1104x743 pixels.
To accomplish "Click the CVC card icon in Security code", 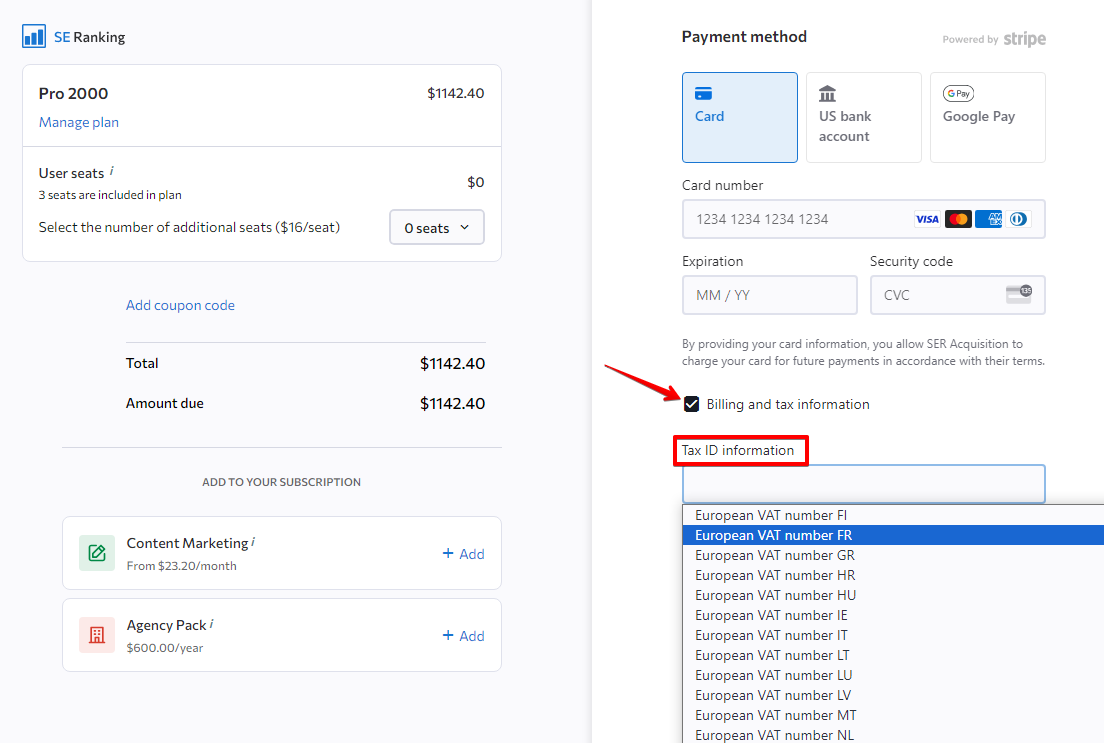I will [1018, 294].
